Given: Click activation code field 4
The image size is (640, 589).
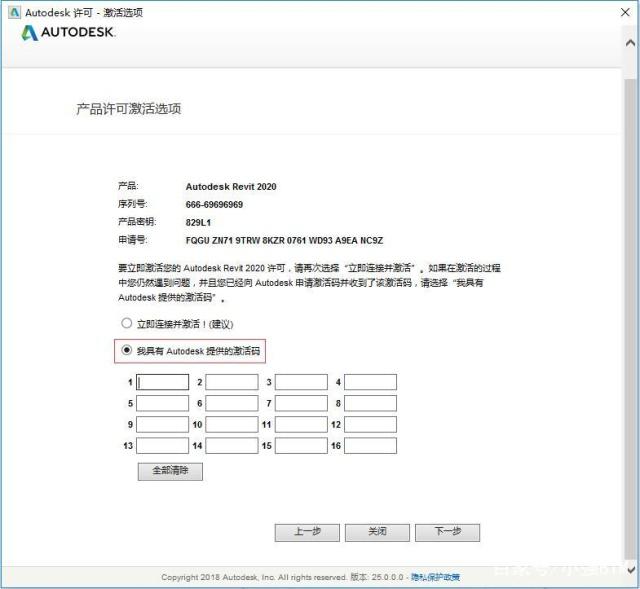Looking at the screenshot, I should pyautogui.click(x=370, y=382).
